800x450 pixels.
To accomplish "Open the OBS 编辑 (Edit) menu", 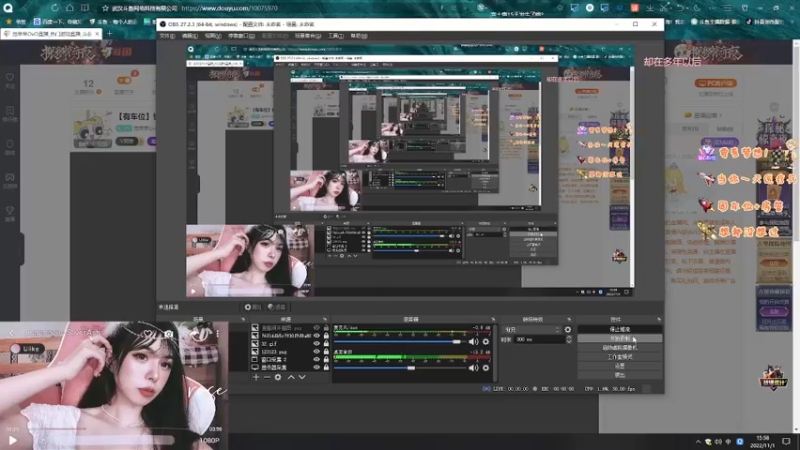I will 190,36.
